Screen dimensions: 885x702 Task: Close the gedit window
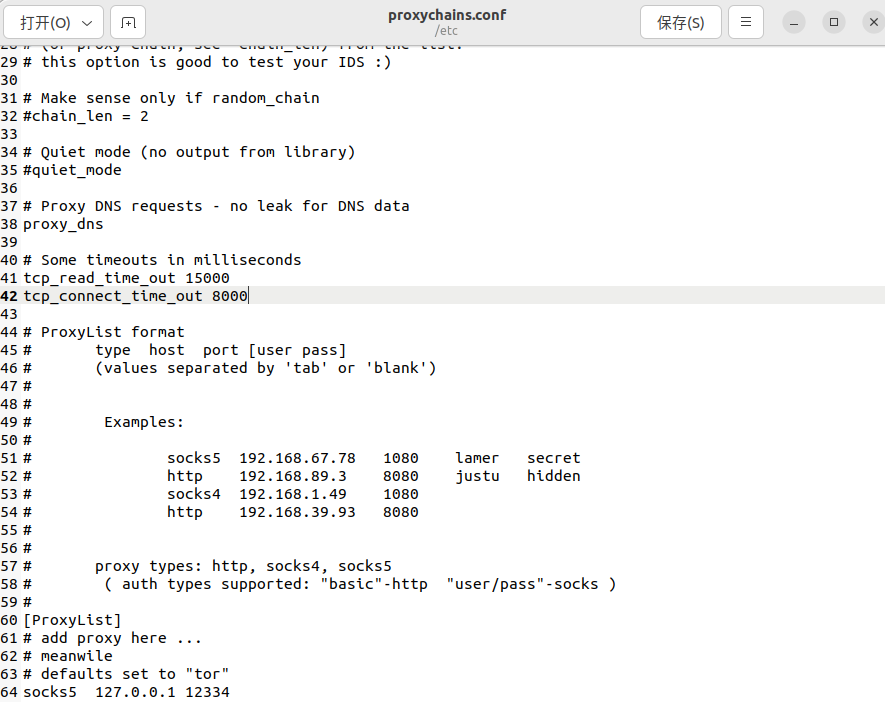[874, 23]
